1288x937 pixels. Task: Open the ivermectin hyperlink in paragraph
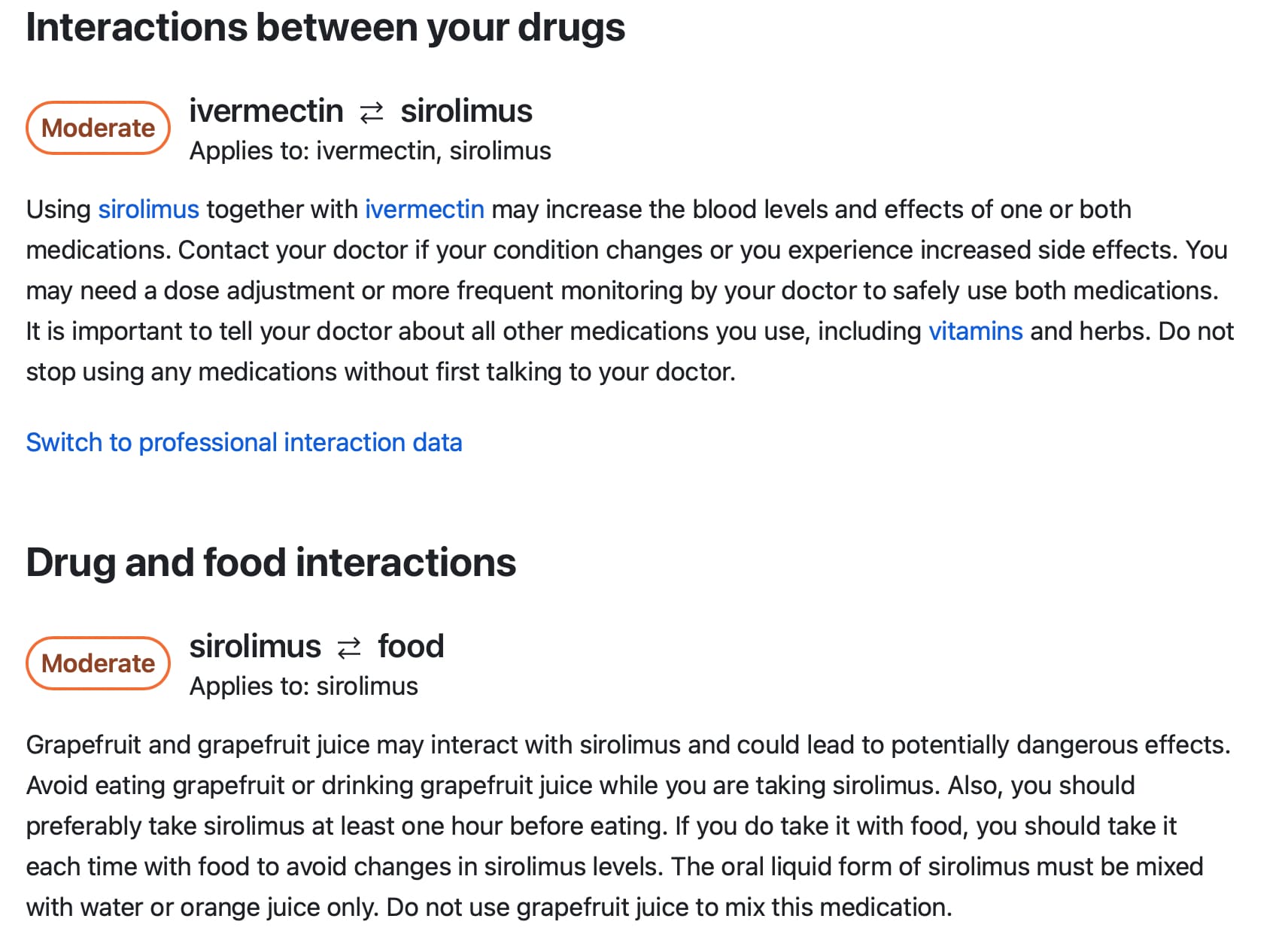[424, 209]
